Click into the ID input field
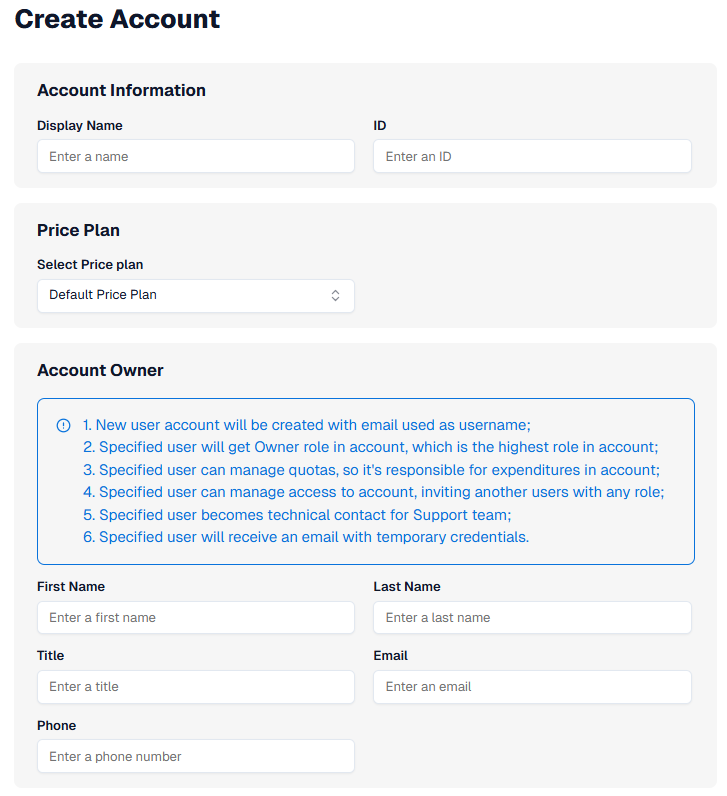The image size is (727, 796). [x=532, y=156]
